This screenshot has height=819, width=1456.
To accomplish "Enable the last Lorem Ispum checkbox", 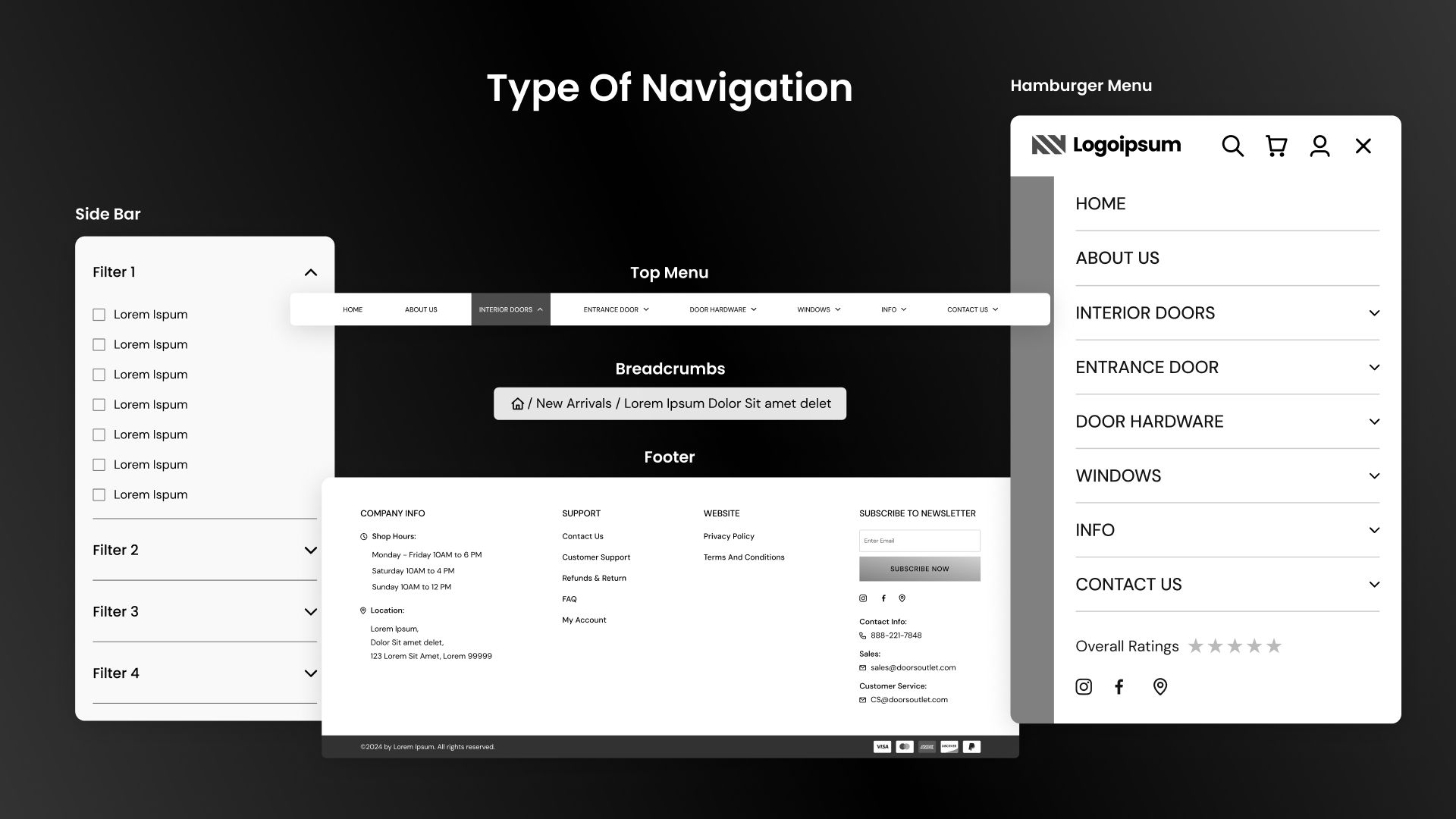I will point(99,495).
